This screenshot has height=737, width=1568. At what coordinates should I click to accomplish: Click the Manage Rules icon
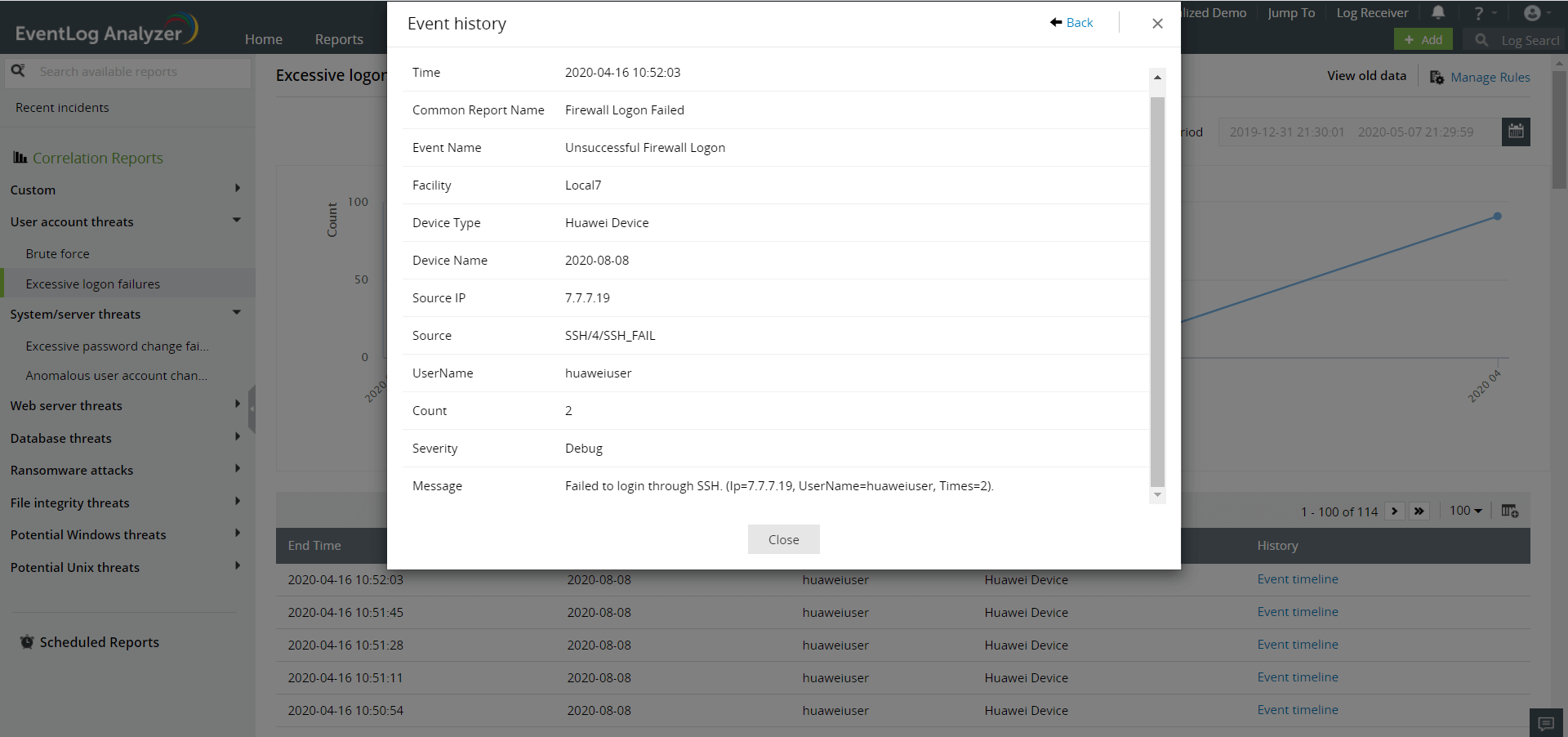(1437, 78)
